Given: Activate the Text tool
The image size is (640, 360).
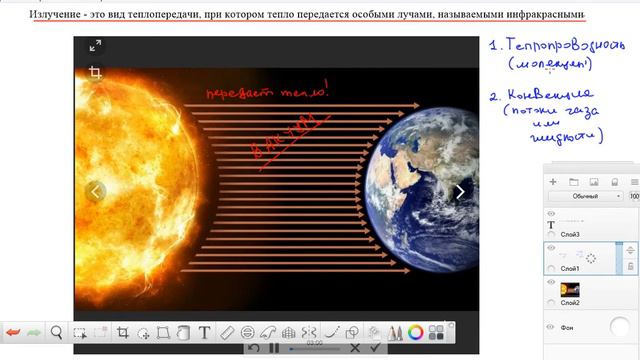Looking at the screenshot, I should pyautogui.click(x=204, y=333).
